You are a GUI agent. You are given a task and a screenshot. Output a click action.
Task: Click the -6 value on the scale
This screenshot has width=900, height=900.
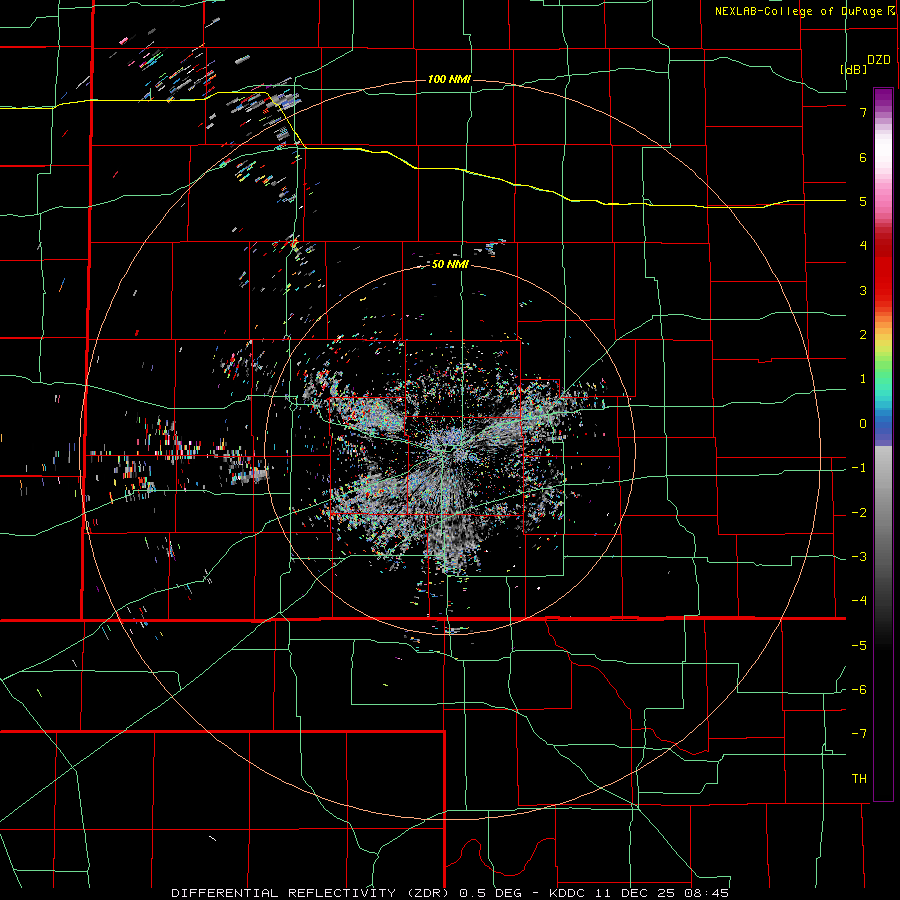tap(859, 690)
